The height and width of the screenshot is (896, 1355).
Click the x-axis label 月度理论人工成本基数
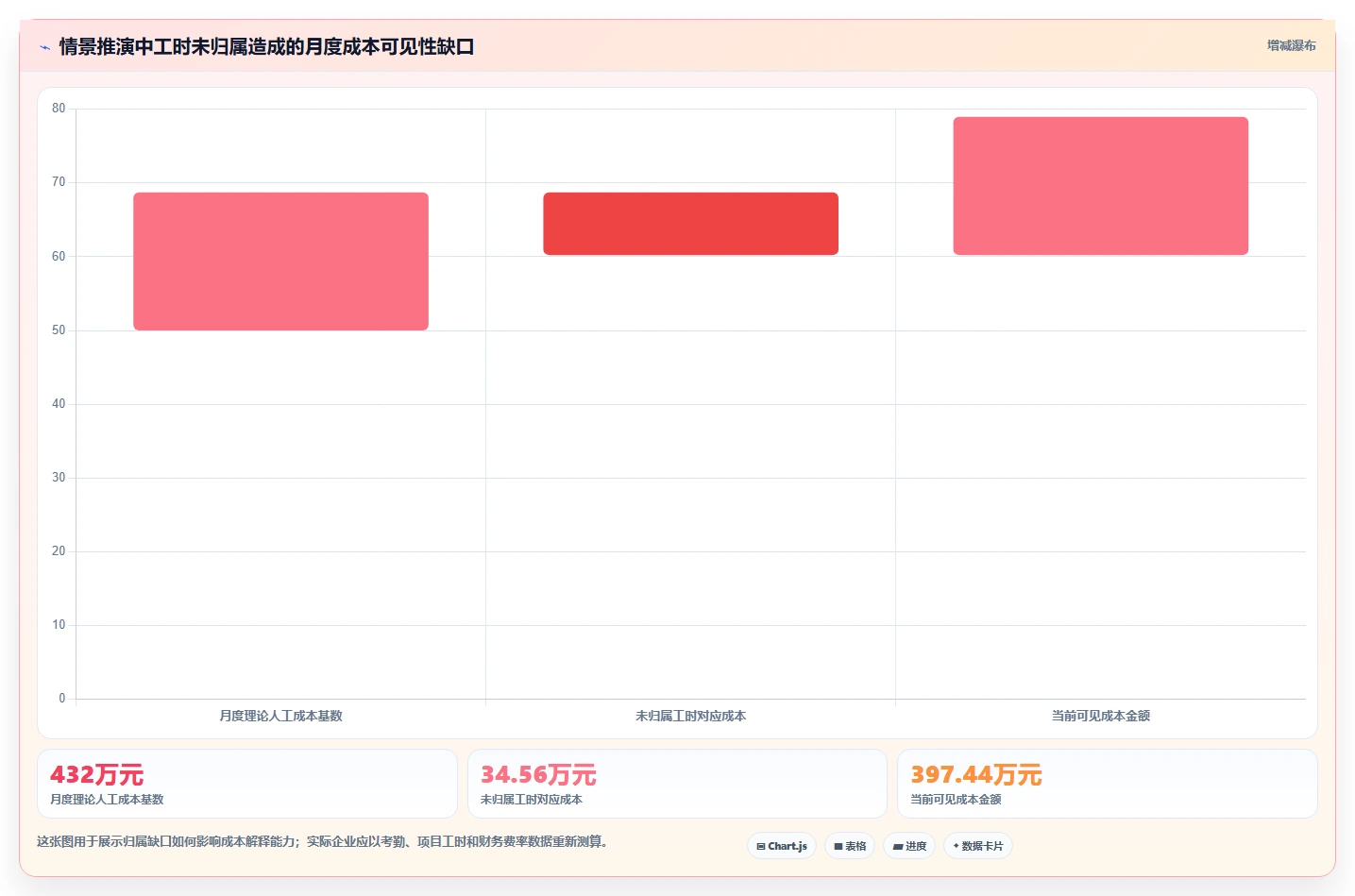[280, 716]
